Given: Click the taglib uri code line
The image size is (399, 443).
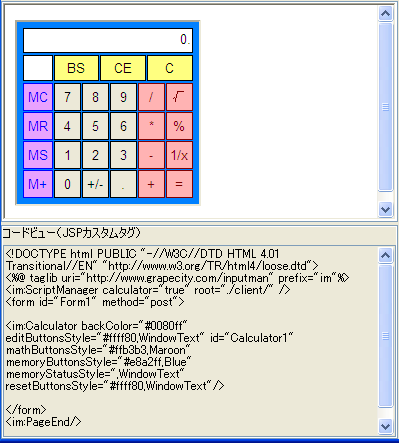Looking at the screenshot, I should [177, 278].
